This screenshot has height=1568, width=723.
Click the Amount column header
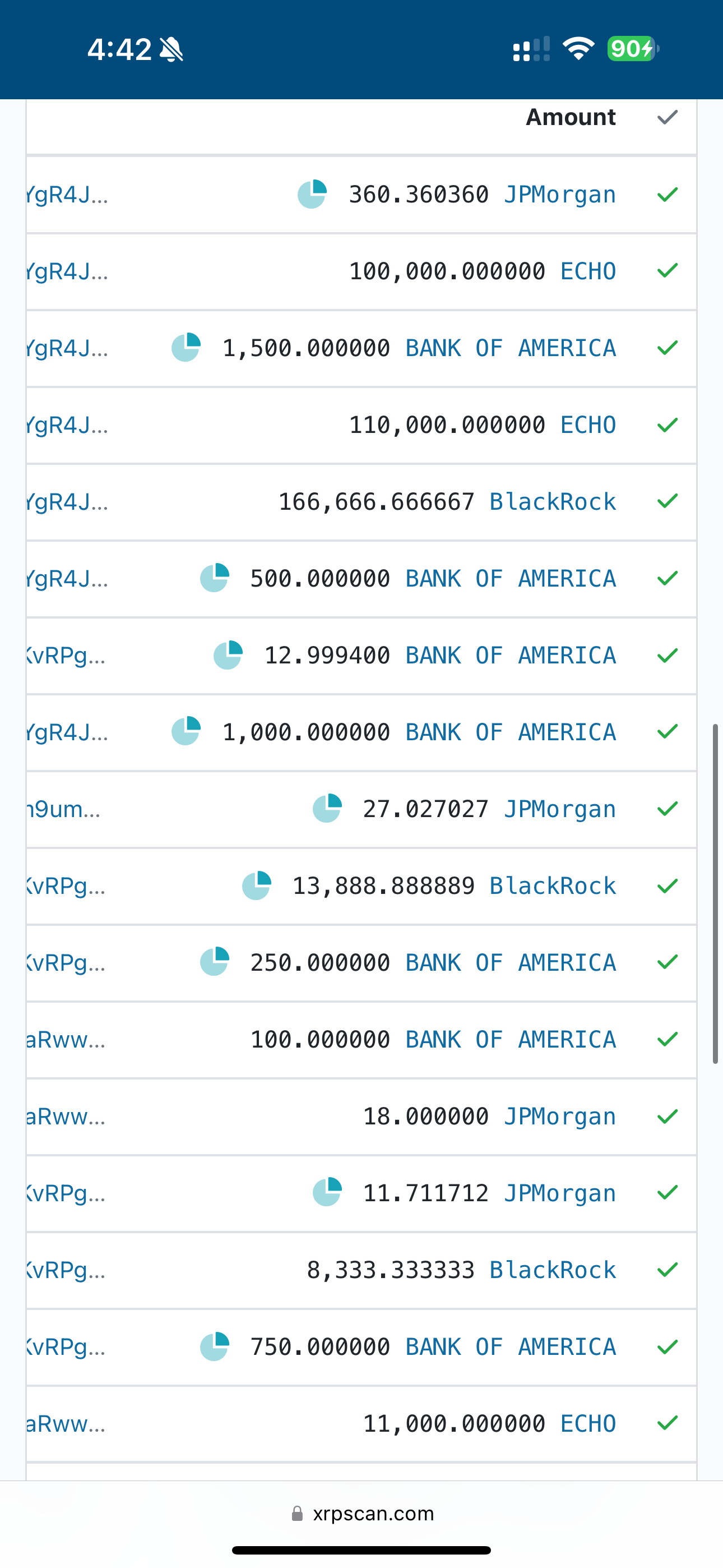point(571,117)
